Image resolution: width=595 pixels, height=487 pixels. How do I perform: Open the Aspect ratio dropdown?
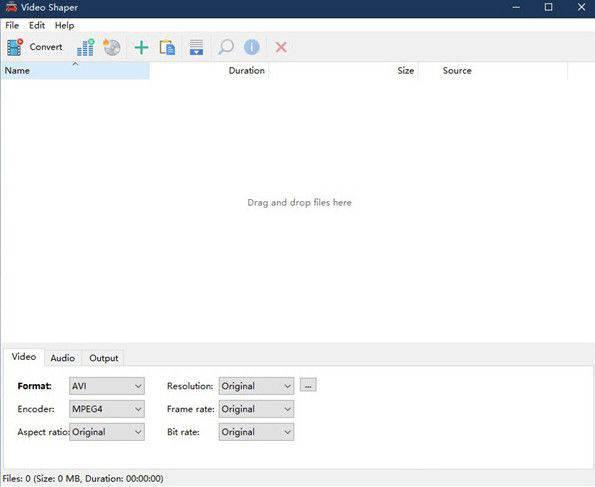(x=107, y=432)
